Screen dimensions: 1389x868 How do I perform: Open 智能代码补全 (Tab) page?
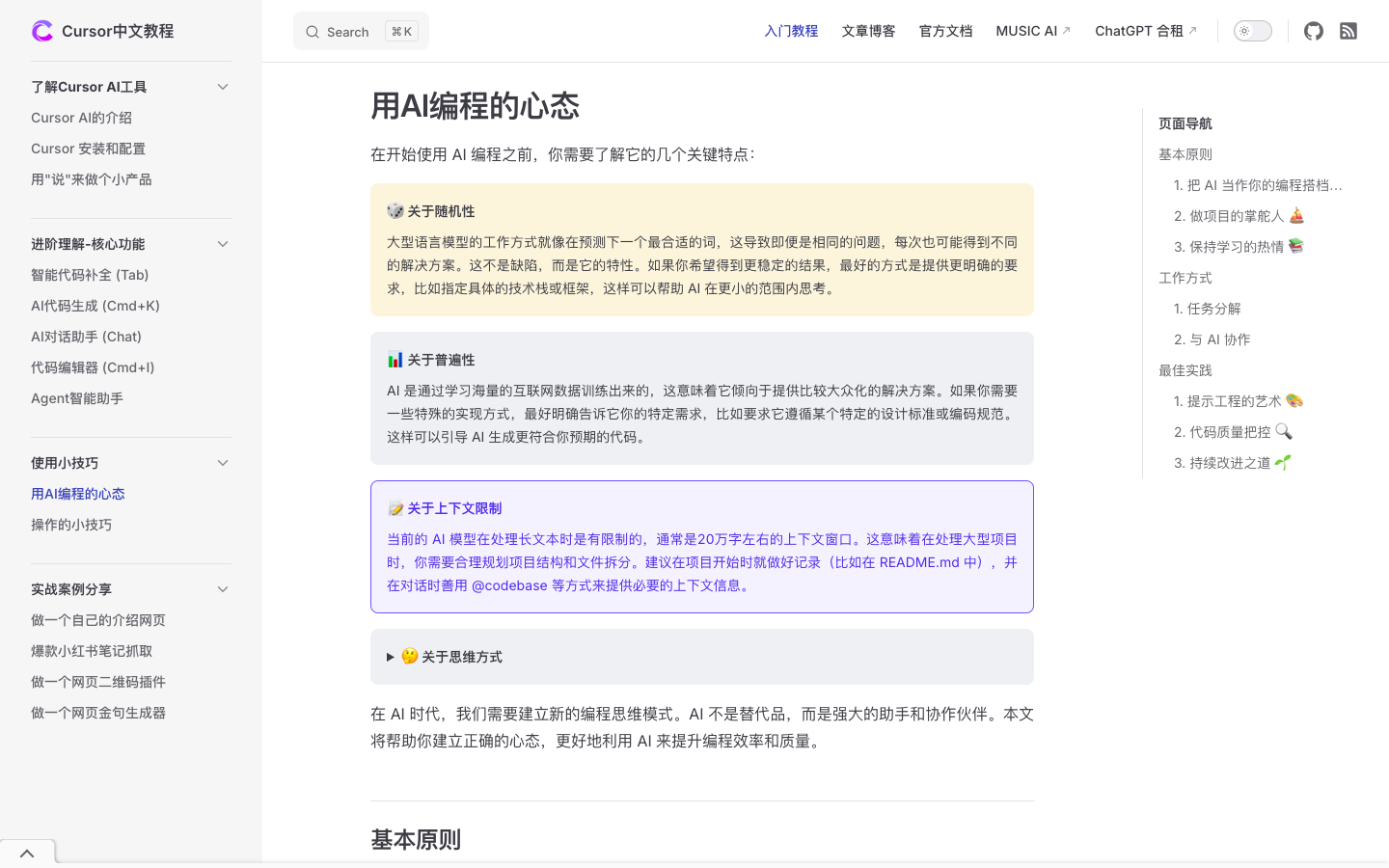coord(90,275)
